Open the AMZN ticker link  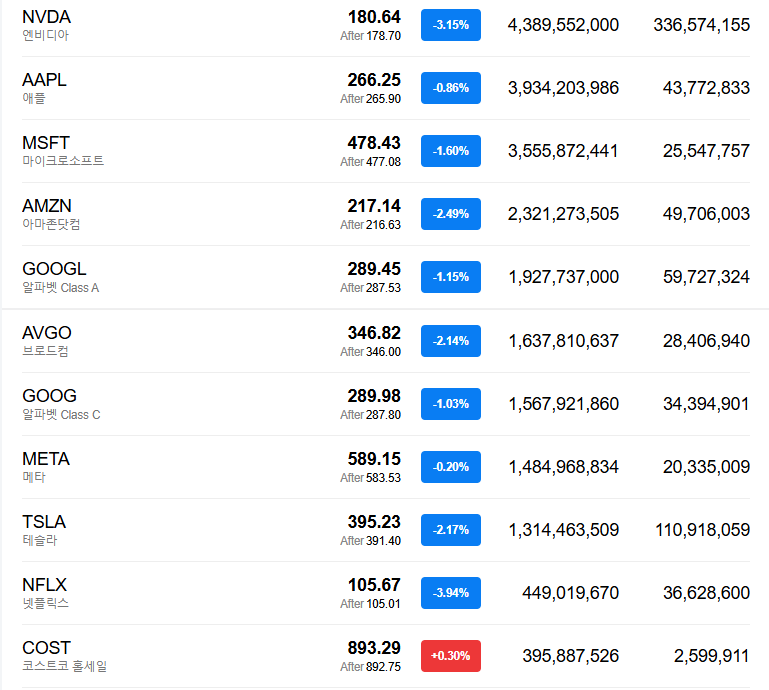(47, 206)
